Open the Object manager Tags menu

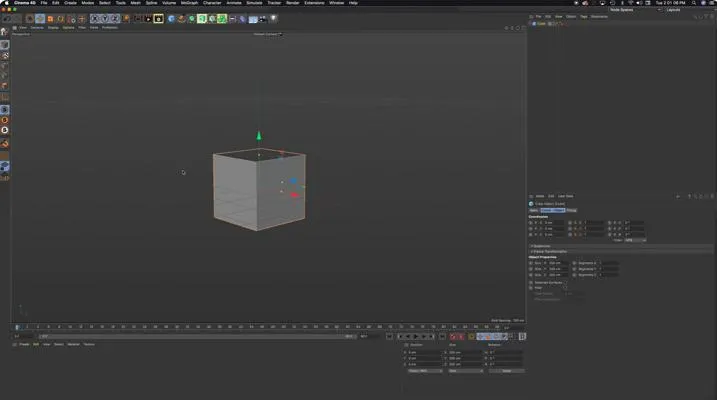pyautogui.click(x=583, y=16)
